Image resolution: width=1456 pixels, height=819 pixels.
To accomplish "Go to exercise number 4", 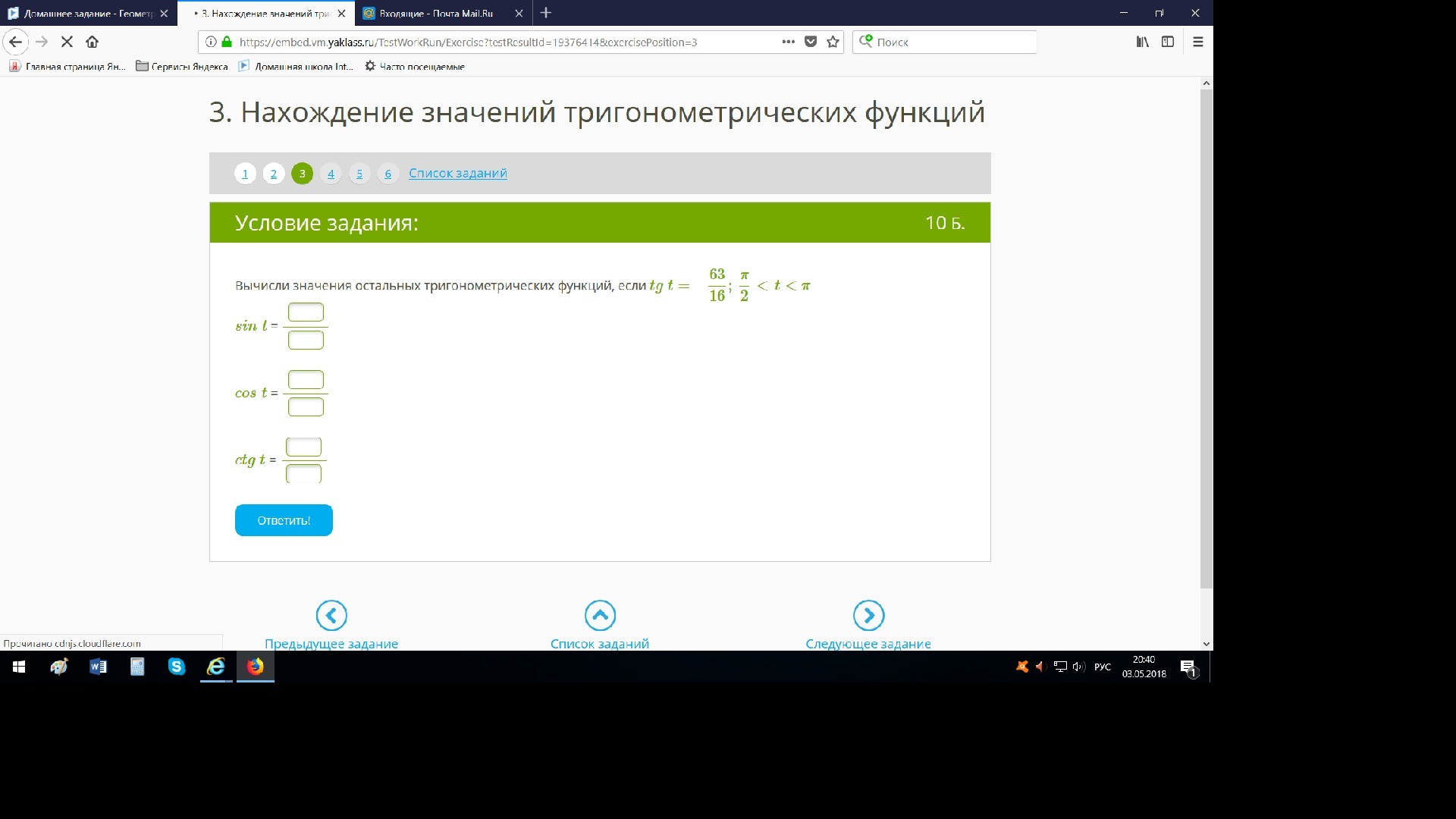I will tap(331, 174).
